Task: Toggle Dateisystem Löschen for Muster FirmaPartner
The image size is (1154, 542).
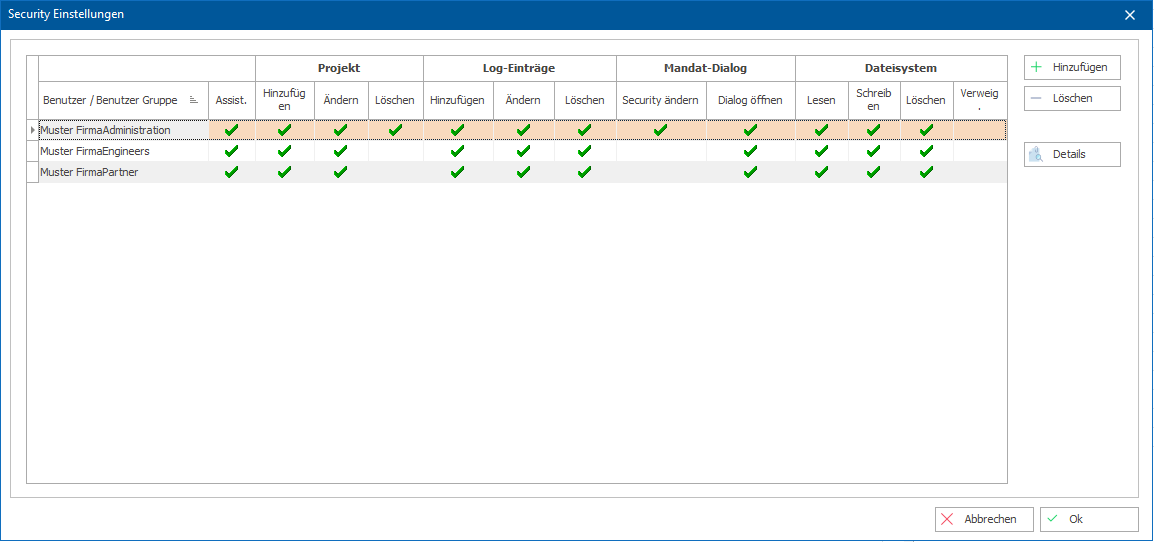Action: coord(927,172)
